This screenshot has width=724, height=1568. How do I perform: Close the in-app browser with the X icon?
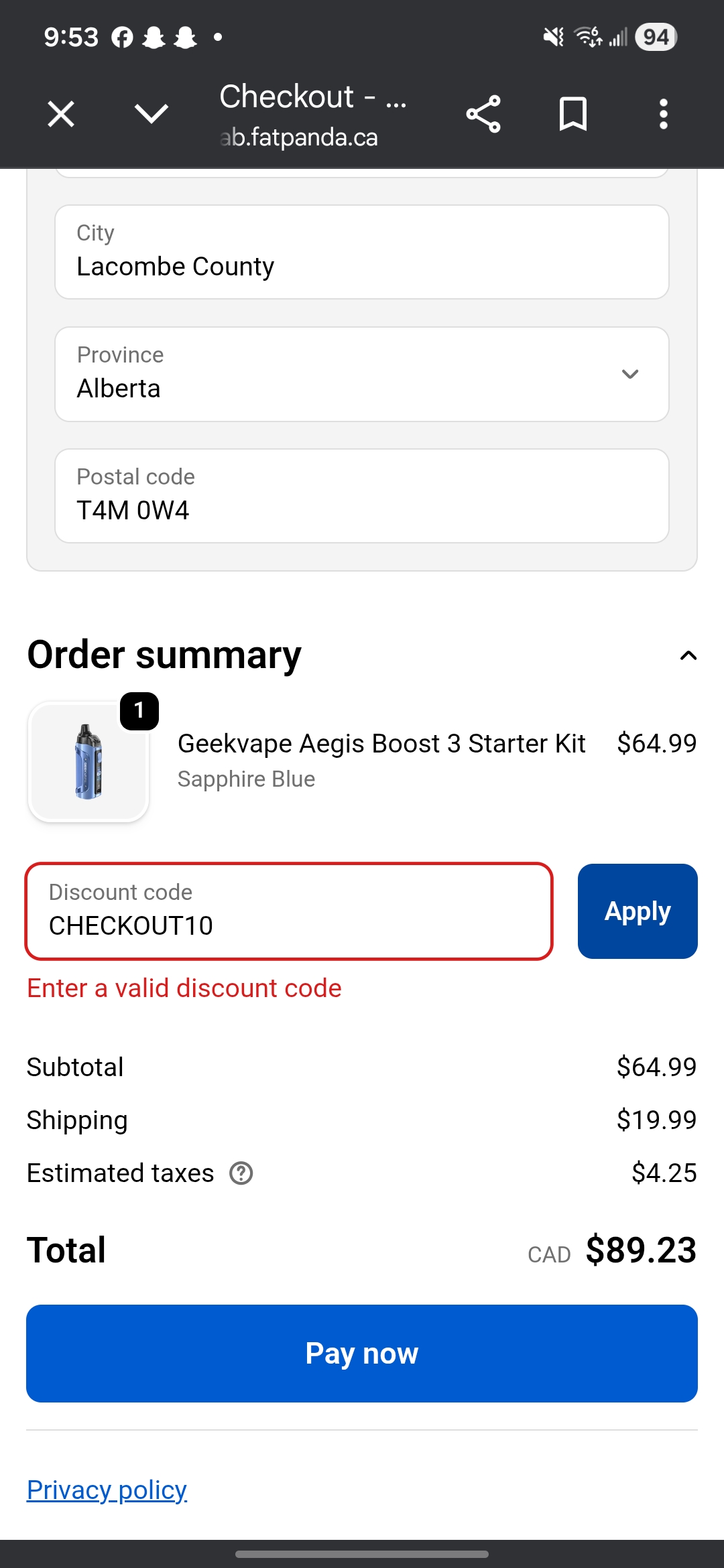pos(61,114)
